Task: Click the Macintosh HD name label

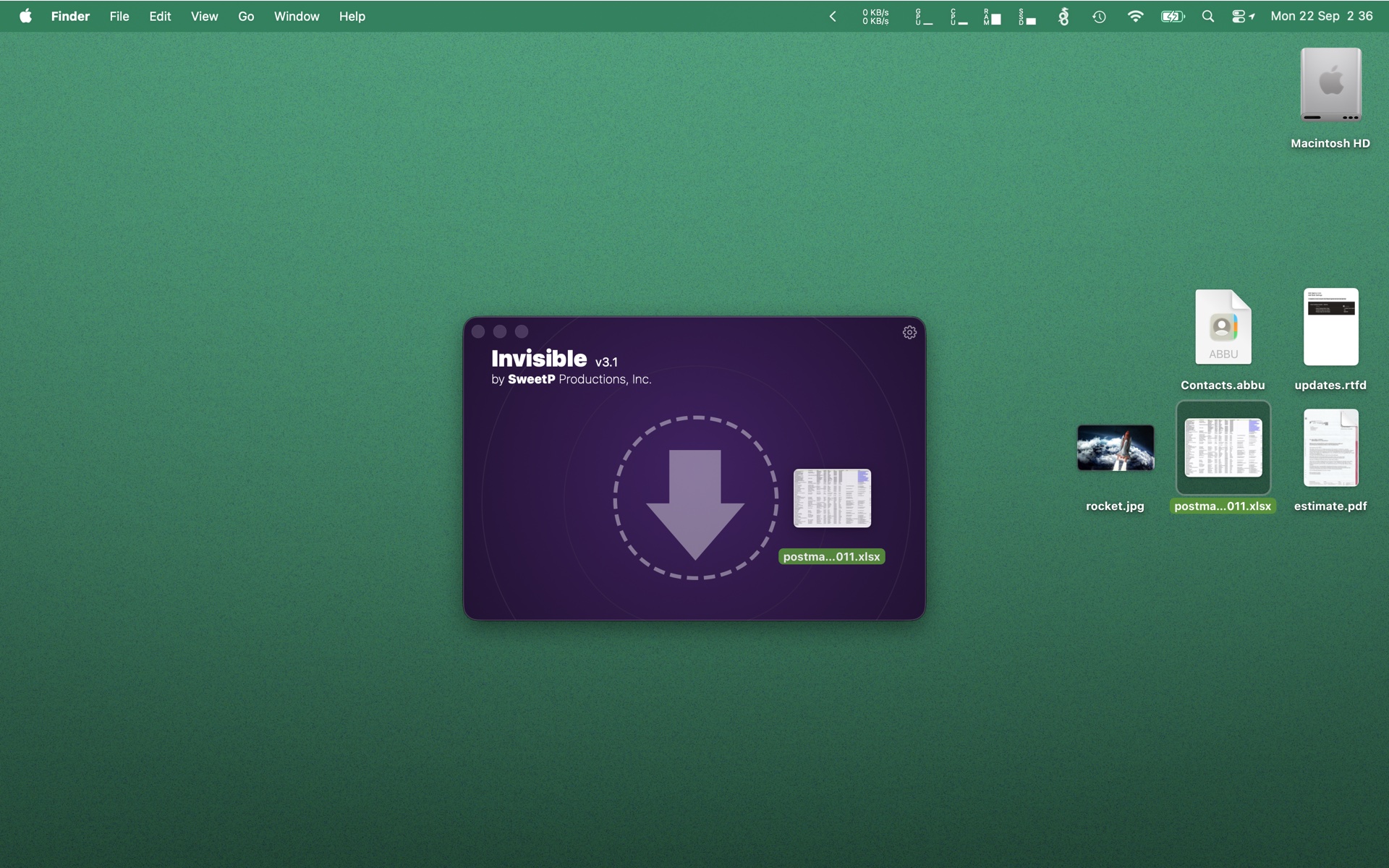Action: 1330,143
